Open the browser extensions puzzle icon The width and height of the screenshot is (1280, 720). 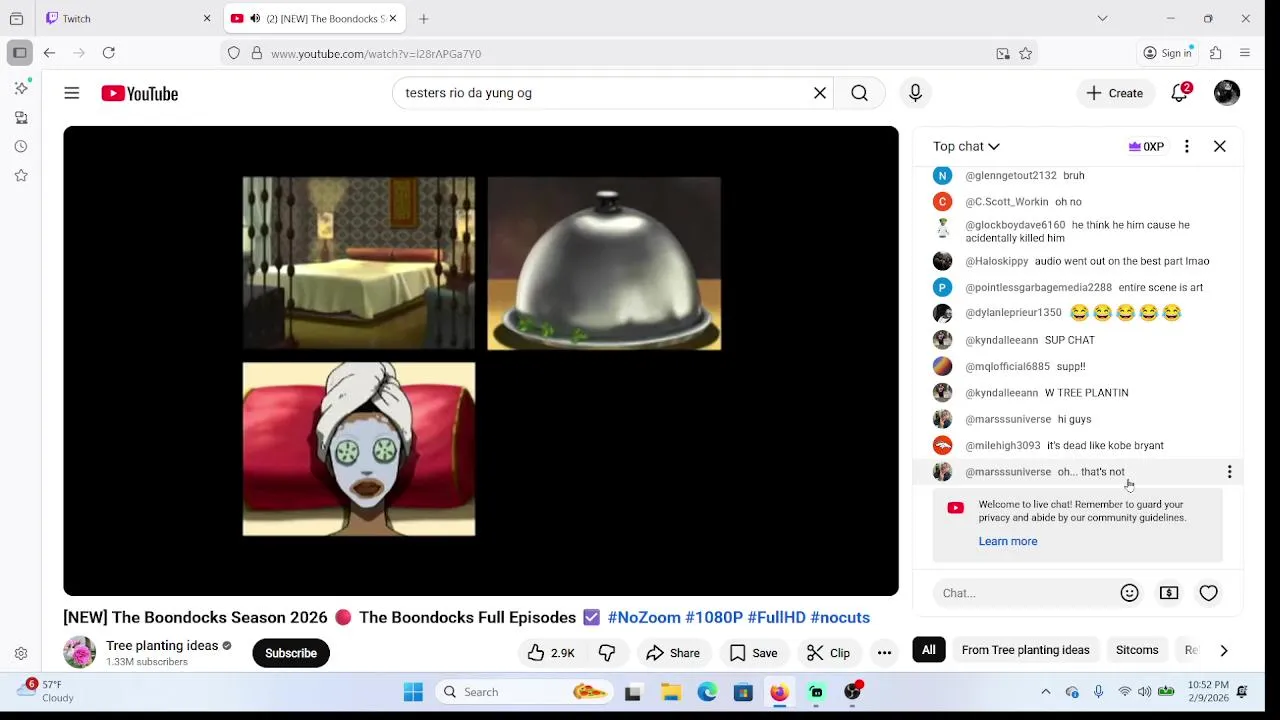click(x=1216, y=53)
